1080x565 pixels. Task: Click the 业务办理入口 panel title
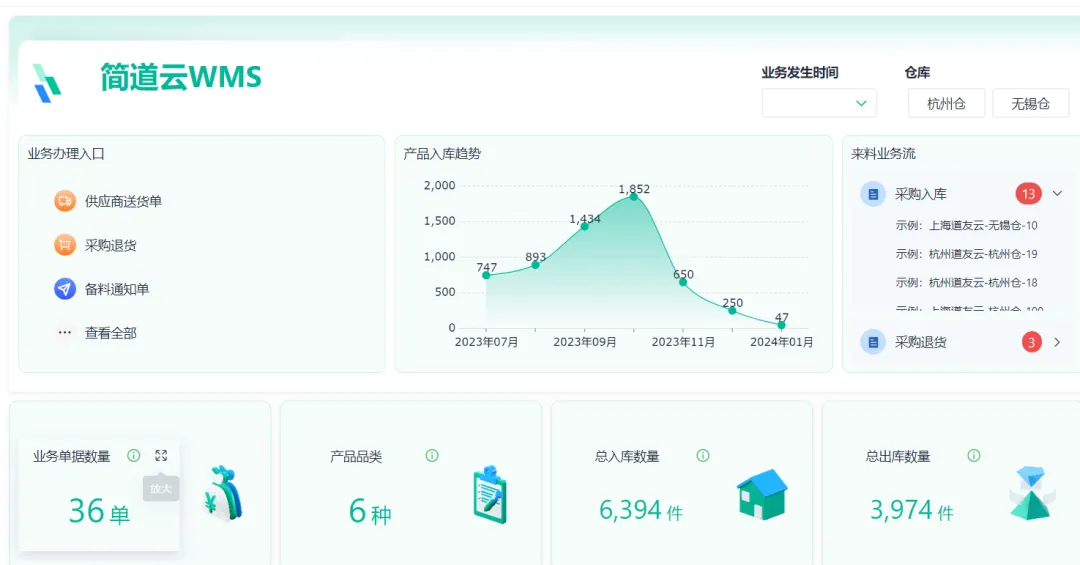coord(66,154)
